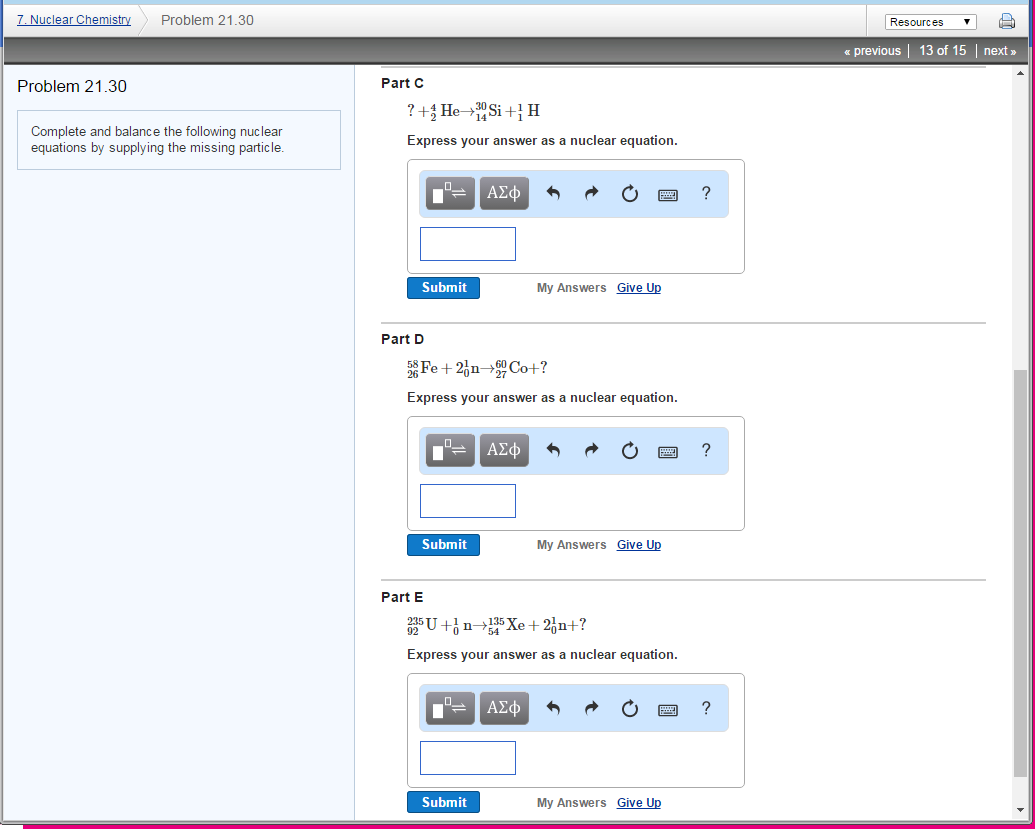
Task: Click the help question mark in Part E
Action: [x=706, y=708]
